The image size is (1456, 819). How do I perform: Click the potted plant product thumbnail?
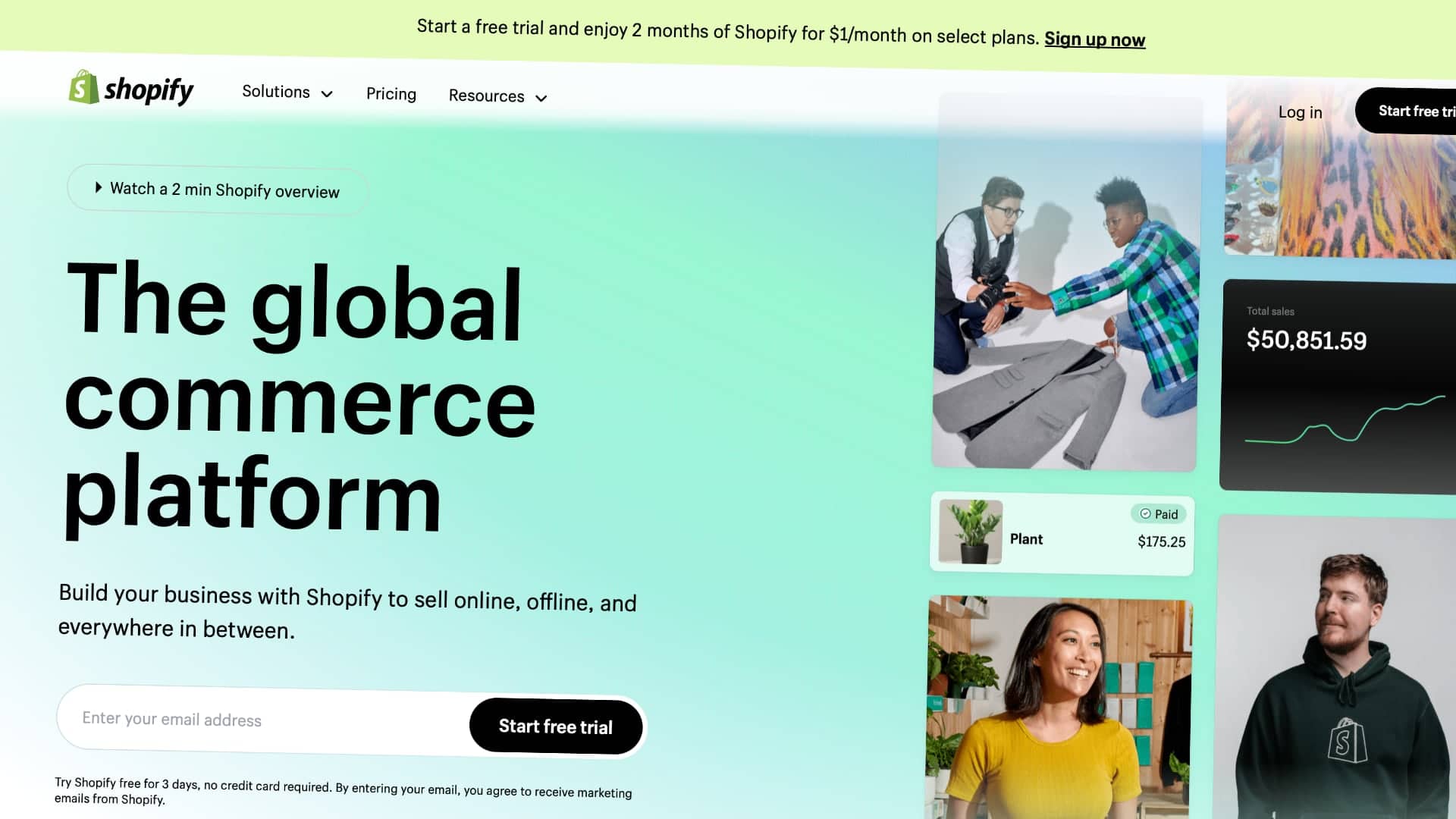click(x=970, y=531)
